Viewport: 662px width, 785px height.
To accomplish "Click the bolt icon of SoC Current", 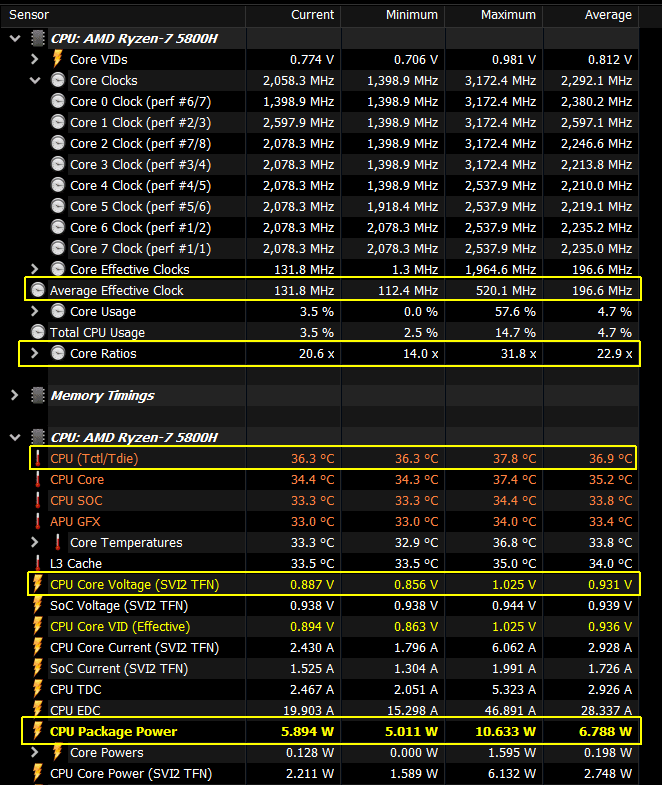I will pyautogui.click(x=38, y=668).
